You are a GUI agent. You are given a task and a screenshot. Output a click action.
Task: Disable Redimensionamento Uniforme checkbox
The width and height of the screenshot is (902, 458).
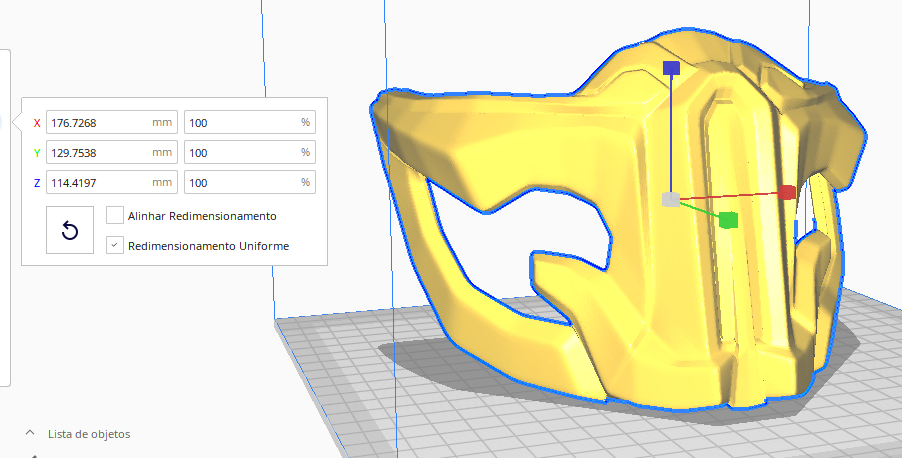pyautogui.click(x=115, y=245)
